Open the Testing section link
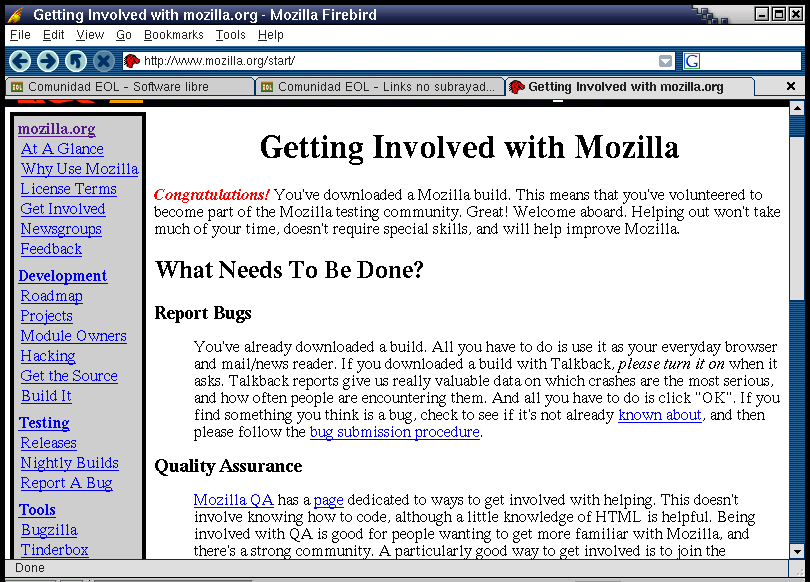The height and width of the screenshot is (582, 810). (44, 423)
